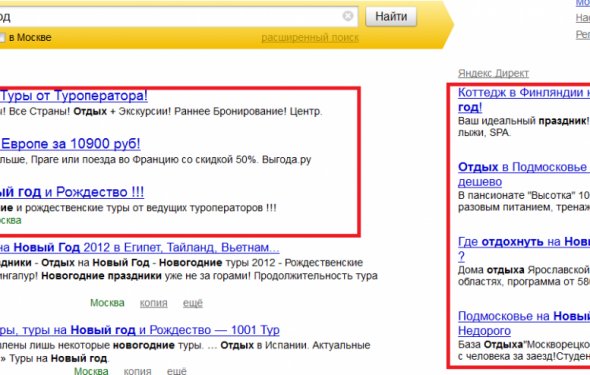Screen dimensions: 590x375
Task: Click sidebar text 'База Отдыха"Москворецко'
Action: 524,345
